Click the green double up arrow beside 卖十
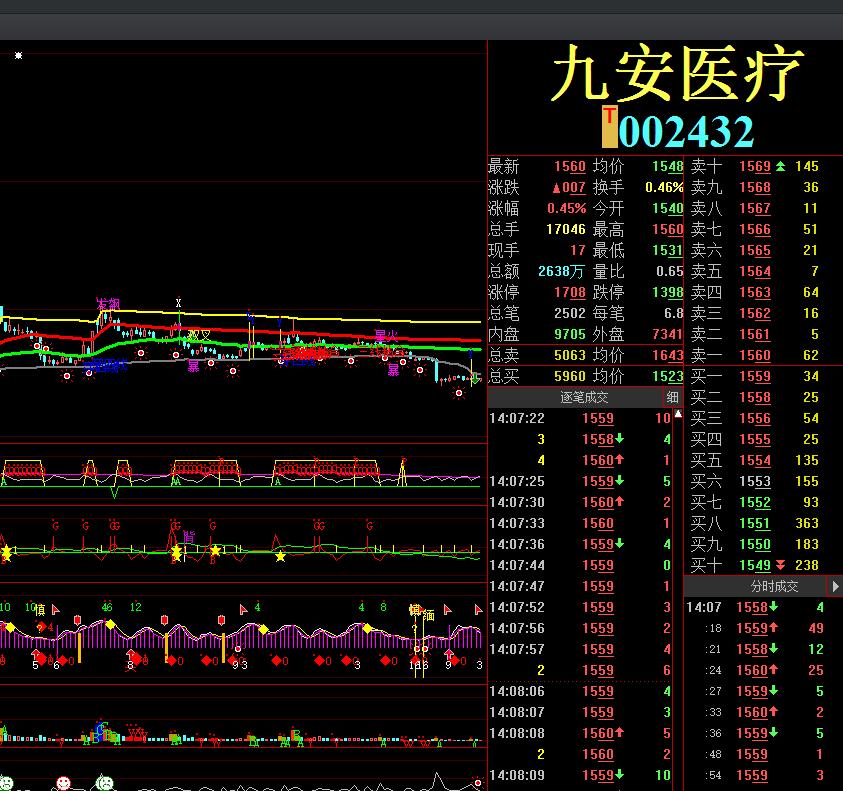 pos(780,166)
